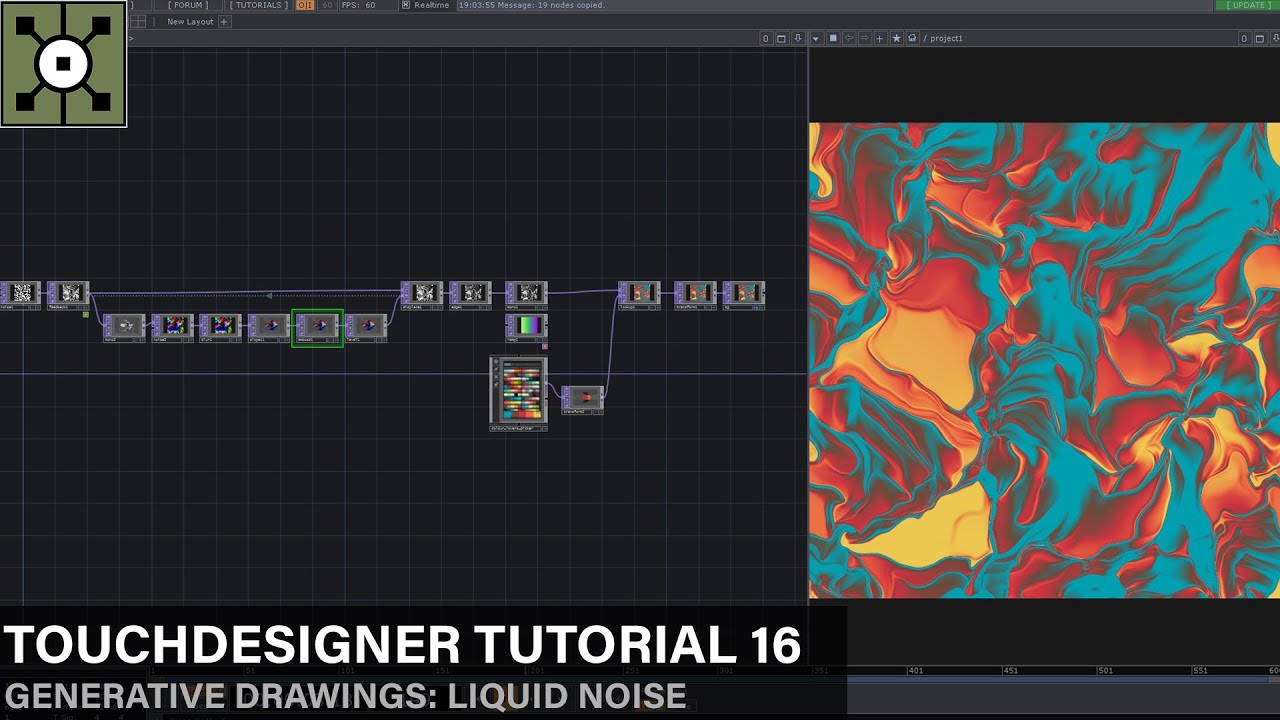Maximize right pane with window icon

pos(1261,38)
